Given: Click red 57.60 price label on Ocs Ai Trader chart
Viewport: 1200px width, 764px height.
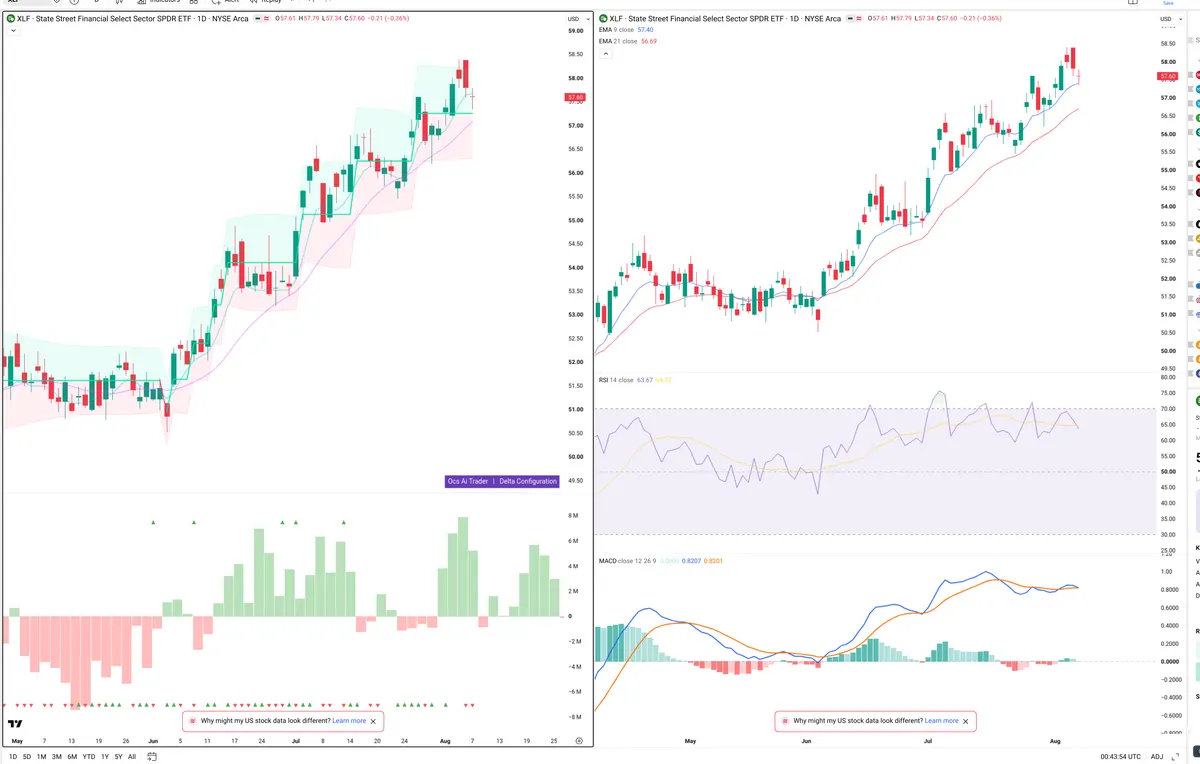Looking at the screenshot, I should [575, 98].
